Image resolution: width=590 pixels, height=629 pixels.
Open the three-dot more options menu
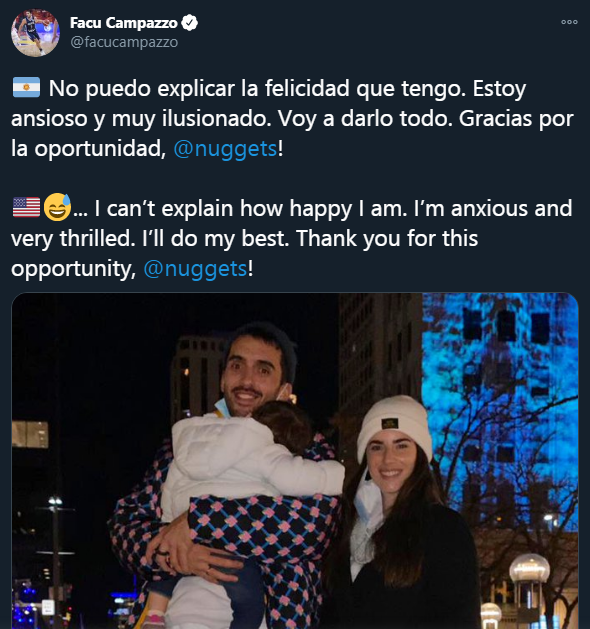pos(569,22)
